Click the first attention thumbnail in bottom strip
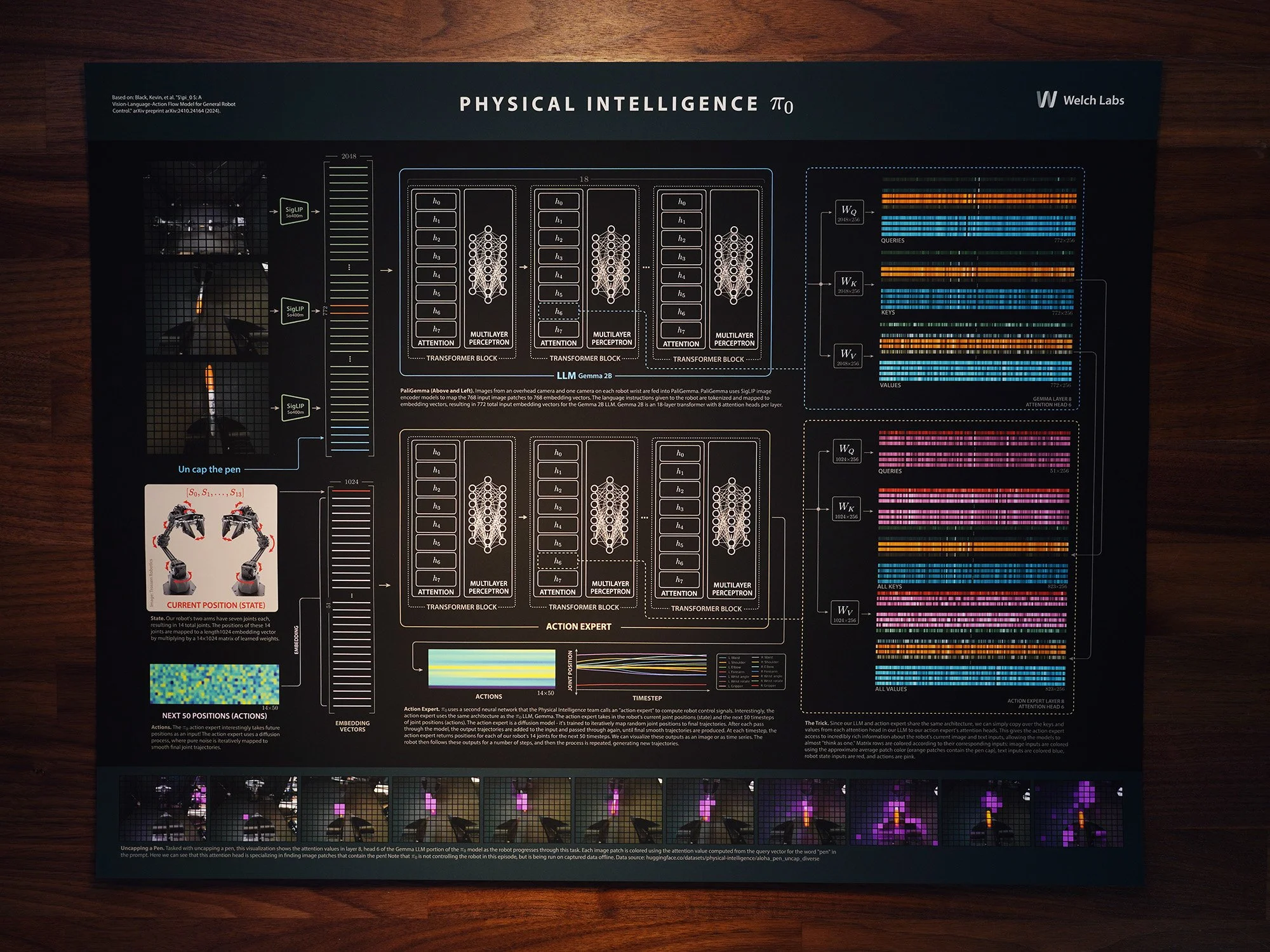This screenshot has height=952, width=1270. pos(163,810)
